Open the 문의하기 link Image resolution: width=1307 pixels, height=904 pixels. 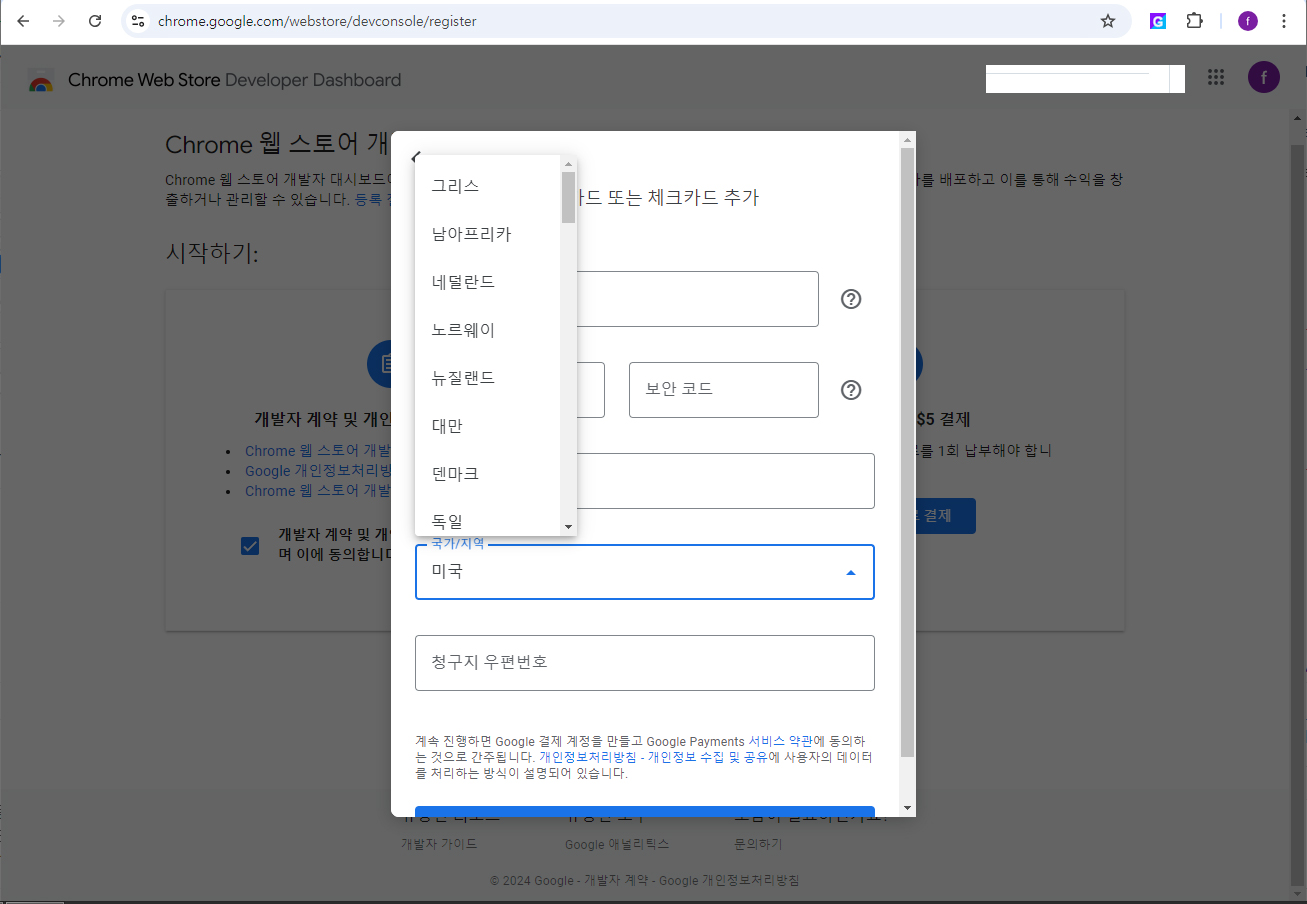coord(758,844)
